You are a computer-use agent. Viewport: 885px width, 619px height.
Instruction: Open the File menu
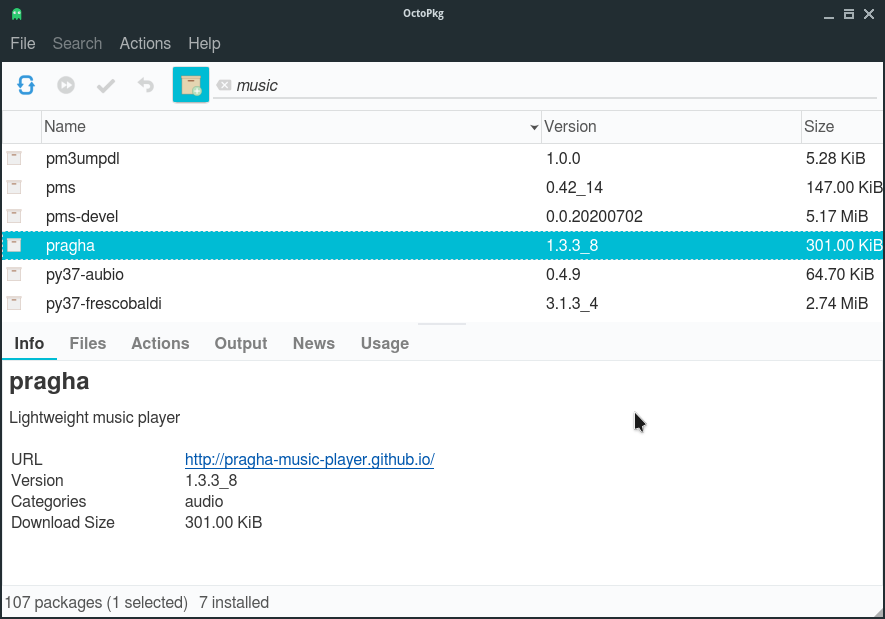coord(23,43)
